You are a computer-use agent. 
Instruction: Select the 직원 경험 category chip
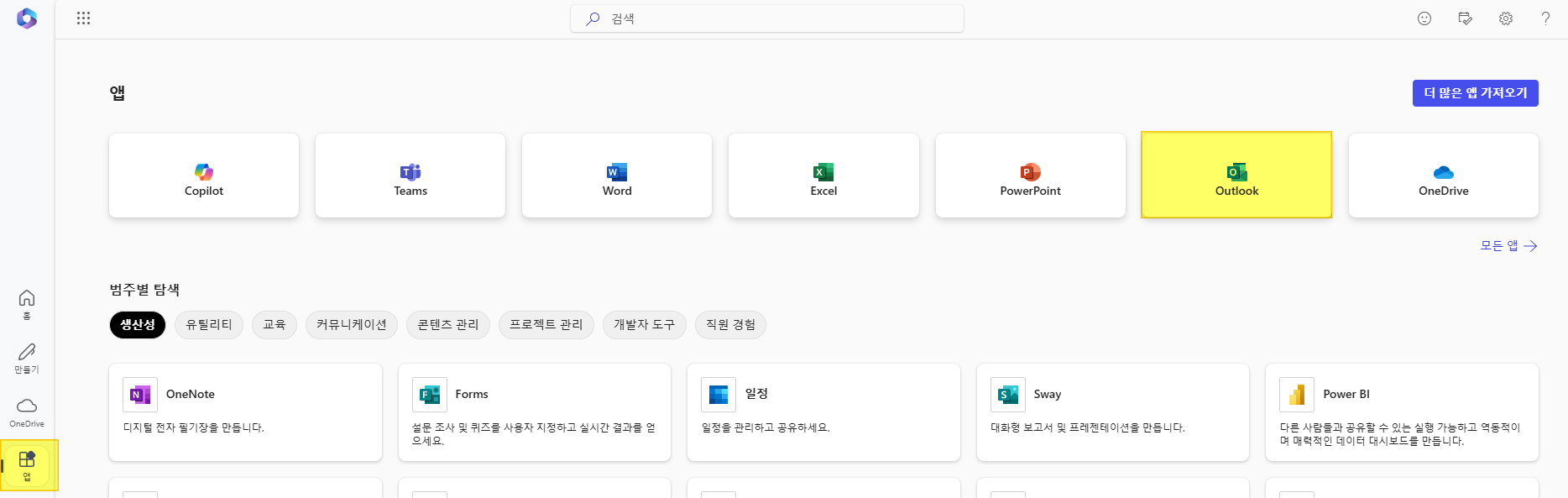tap(730, 325)
